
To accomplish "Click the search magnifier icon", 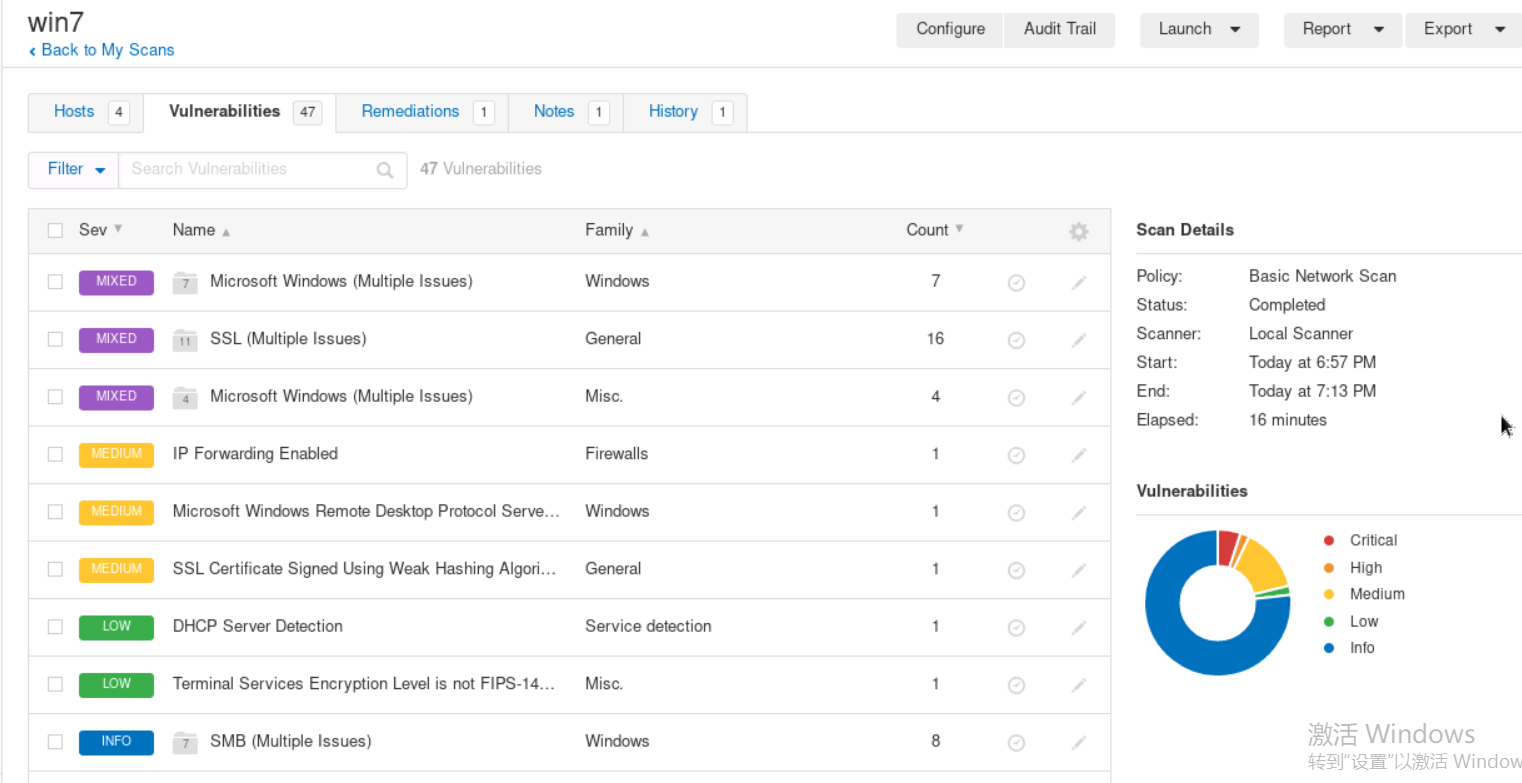I will click(385, 170).
